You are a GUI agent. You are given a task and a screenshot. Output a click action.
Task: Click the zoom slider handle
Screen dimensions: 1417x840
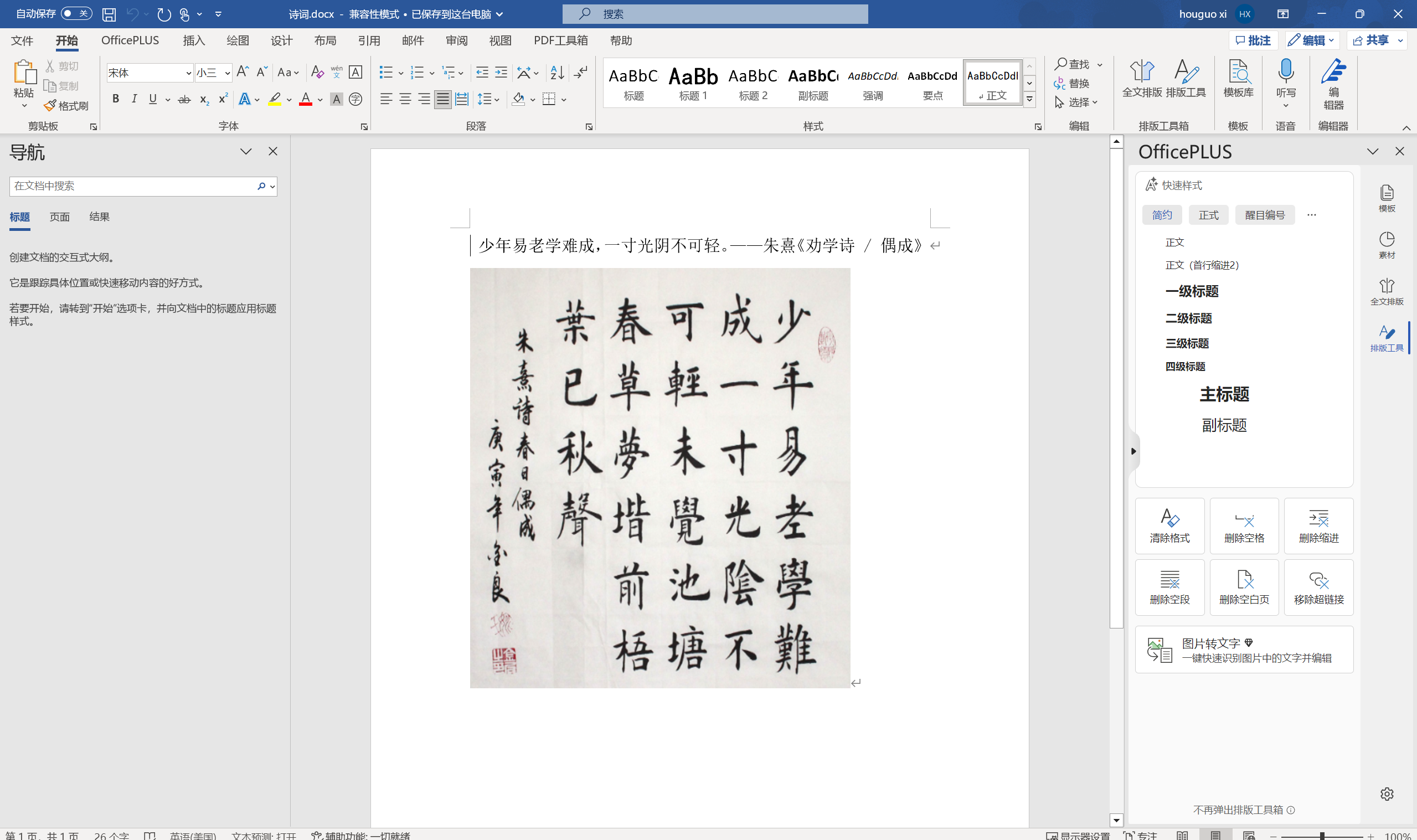1322,836
